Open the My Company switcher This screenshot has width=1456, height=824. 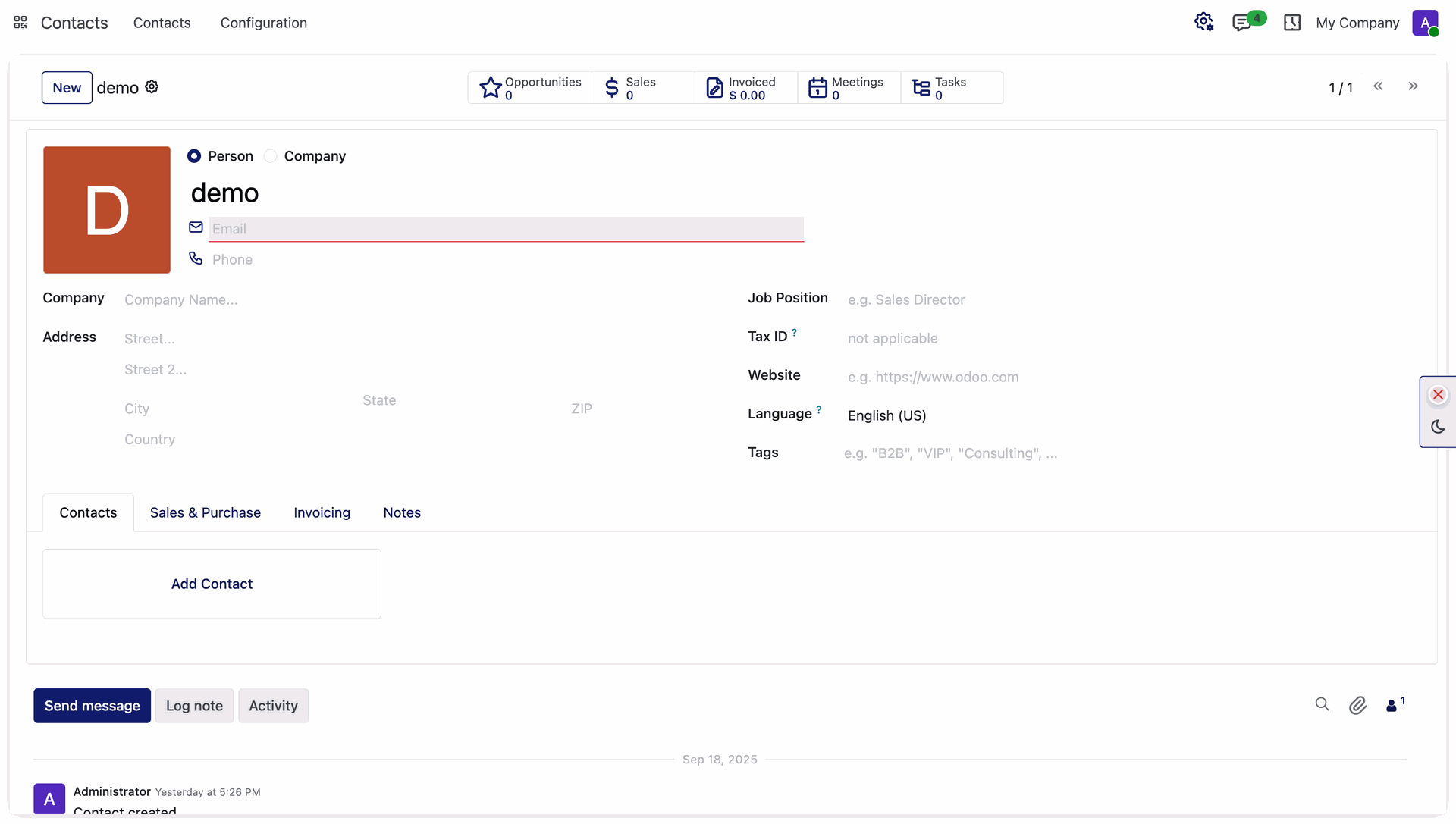click(1357, 23)
